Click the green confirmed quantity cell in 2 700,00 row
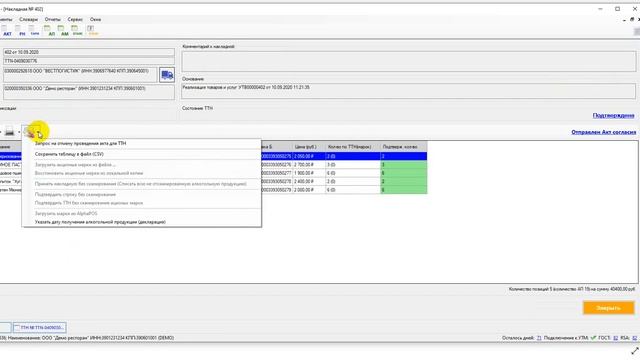The width and height of the screenshot is (640, 360). pos(404,165)
